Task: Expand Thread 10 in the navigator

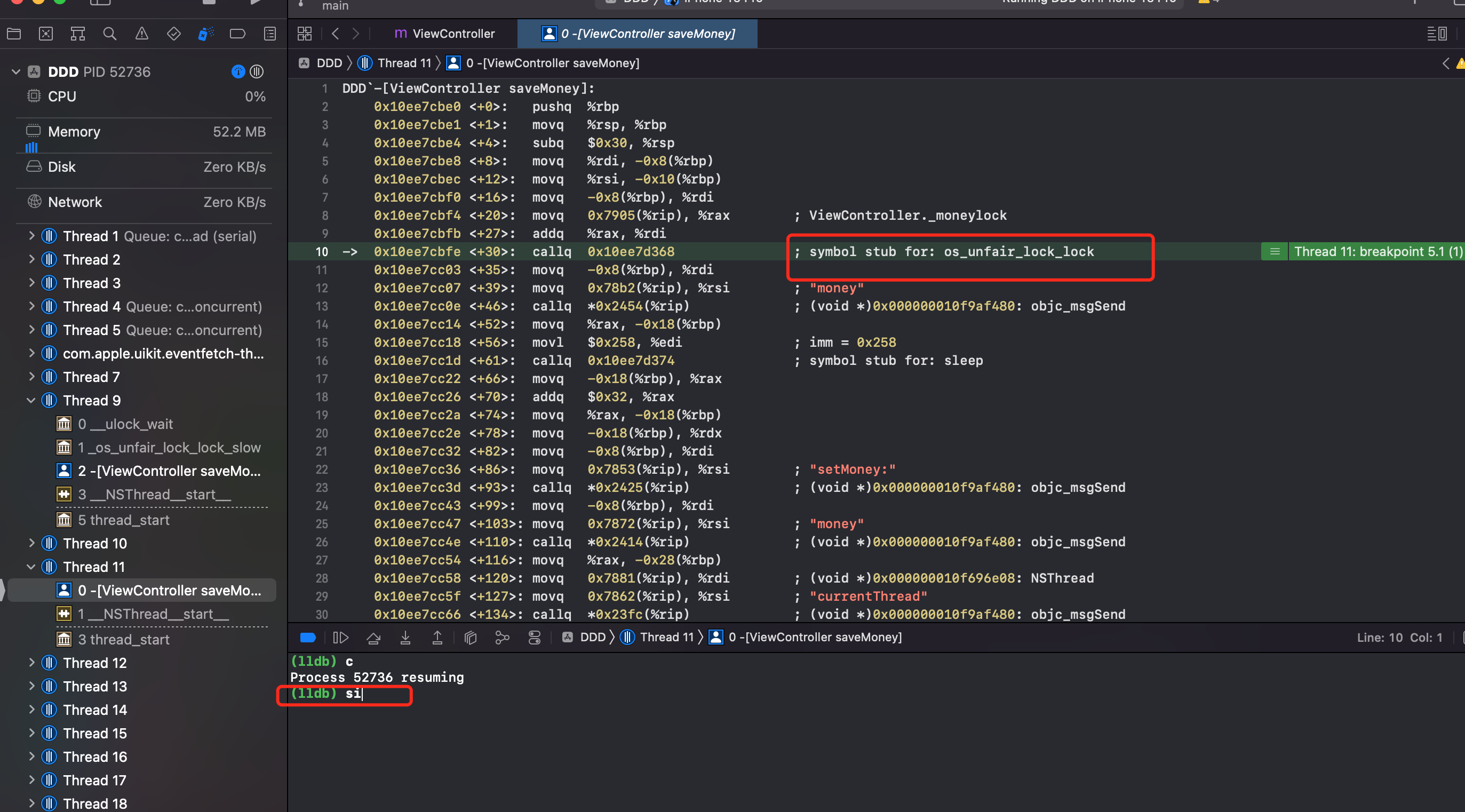Action: 31,543
